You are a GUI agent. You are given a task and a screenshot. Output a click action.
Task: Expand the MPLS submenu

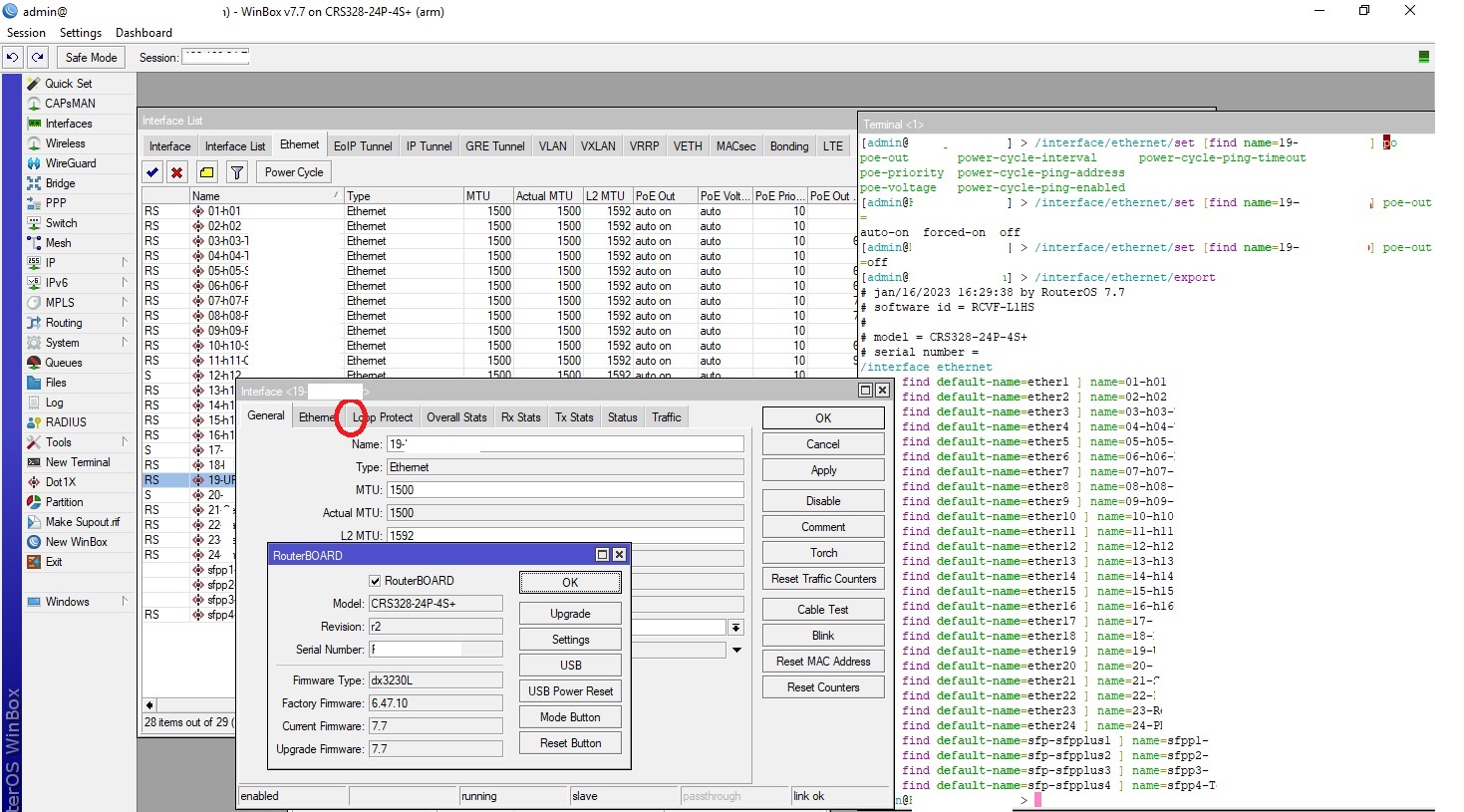[x=125, y=303]
